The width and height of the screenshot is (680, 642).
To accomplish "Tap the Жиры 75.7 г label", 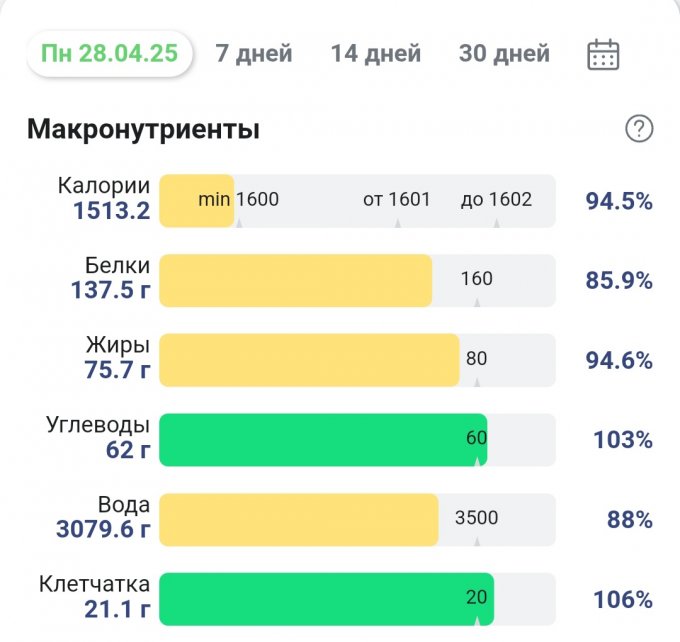I will (117, 358).
